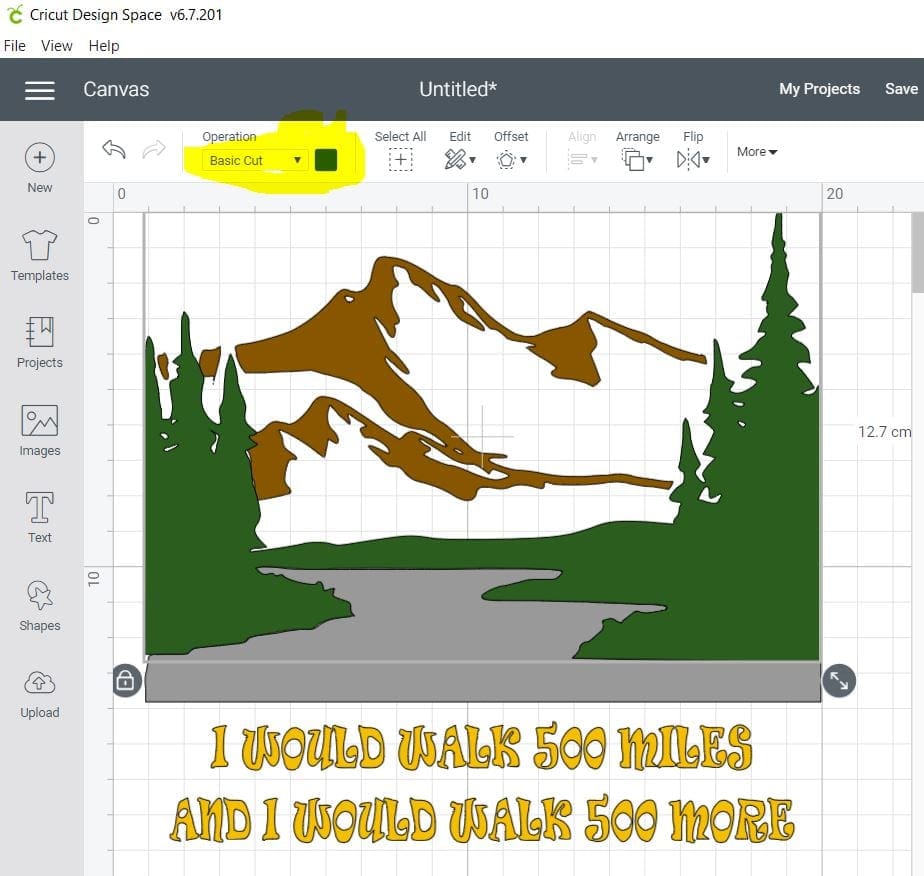
Task: Expand the Offset dropdown arrow
Action: (523, 159)
